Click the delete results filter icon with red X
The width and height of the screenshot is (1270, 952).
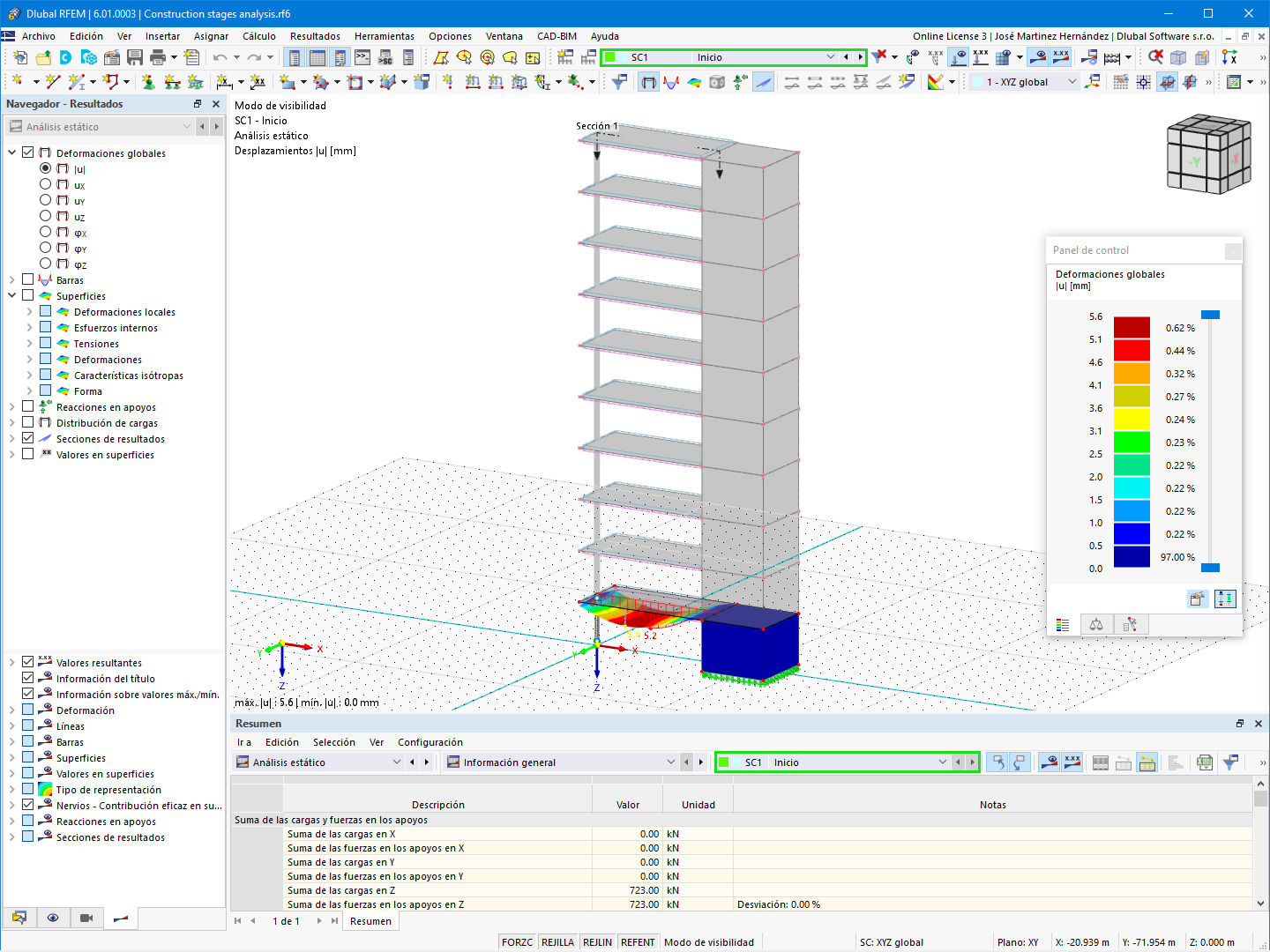click(x=879, y=57)
